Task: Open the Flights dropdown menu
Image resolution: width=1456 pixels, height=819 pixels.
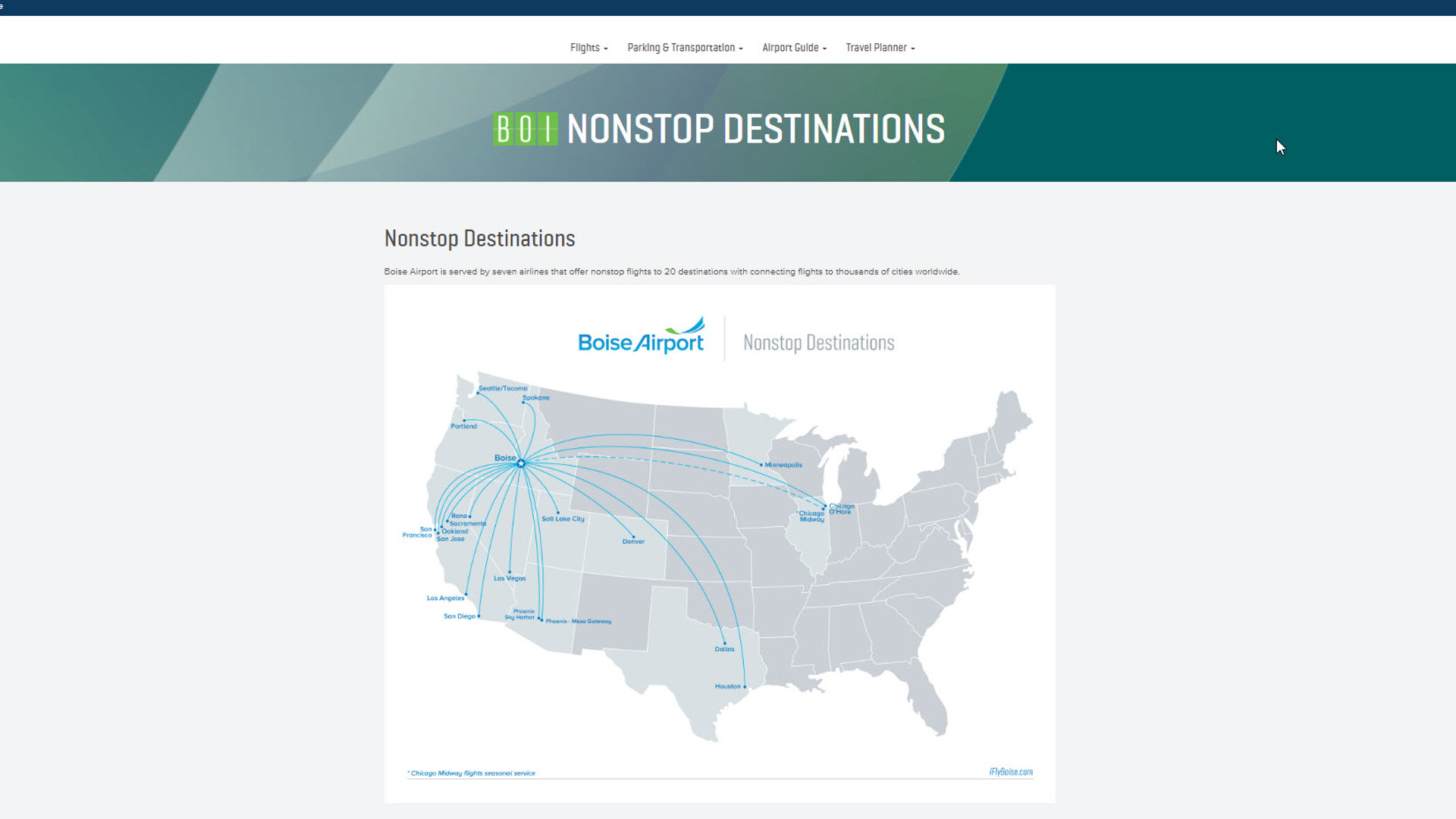Action: [588, 48]
